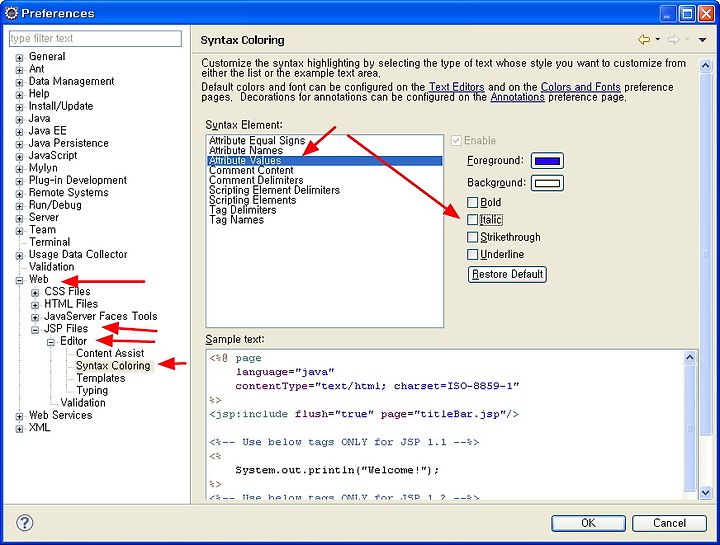Select Tag Names syntax element
The height and width of the screenshot is (545, 720).
pos(236,220)
